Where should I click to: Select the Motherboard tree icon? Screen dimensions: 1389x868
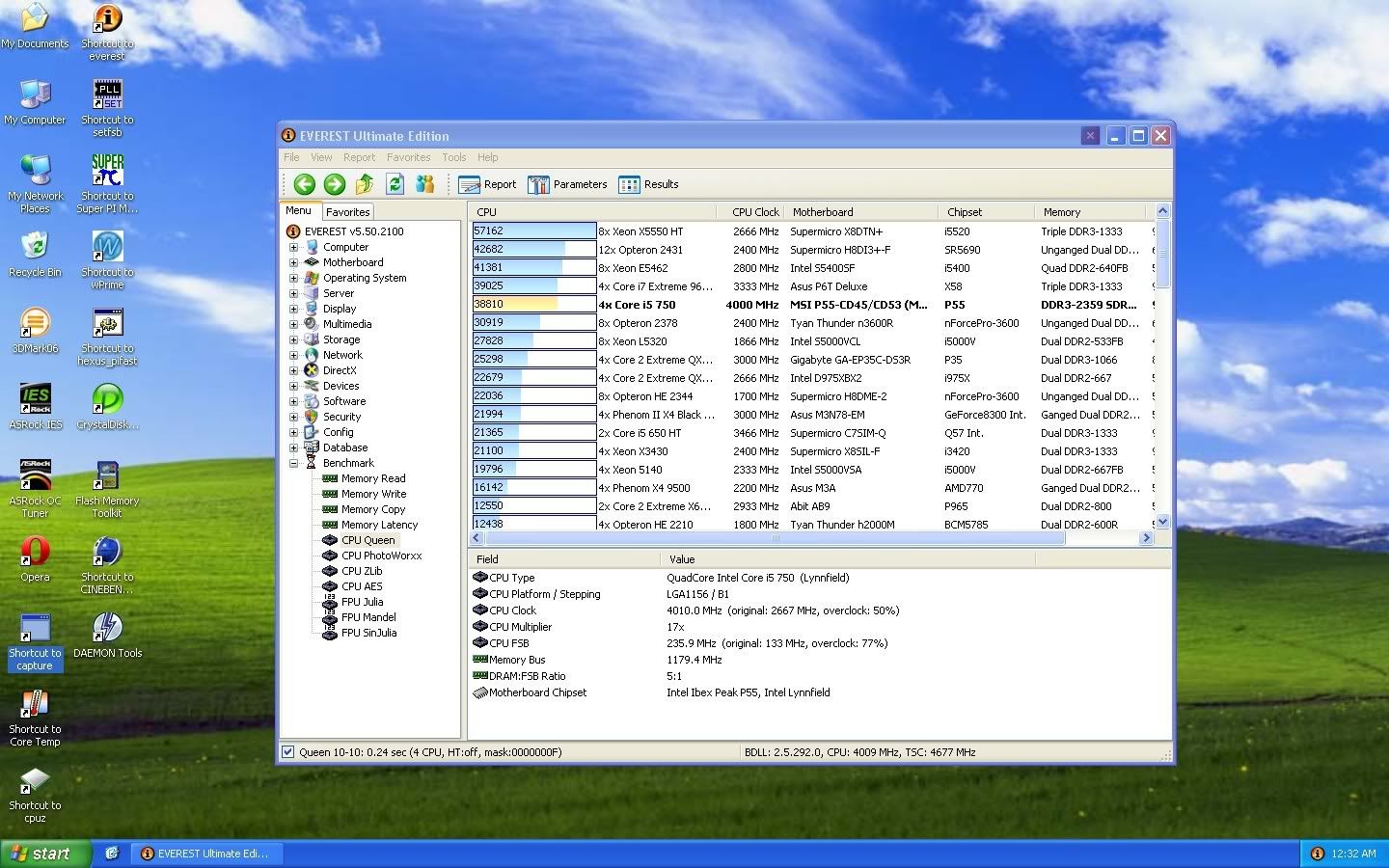[x=312, y=262]
